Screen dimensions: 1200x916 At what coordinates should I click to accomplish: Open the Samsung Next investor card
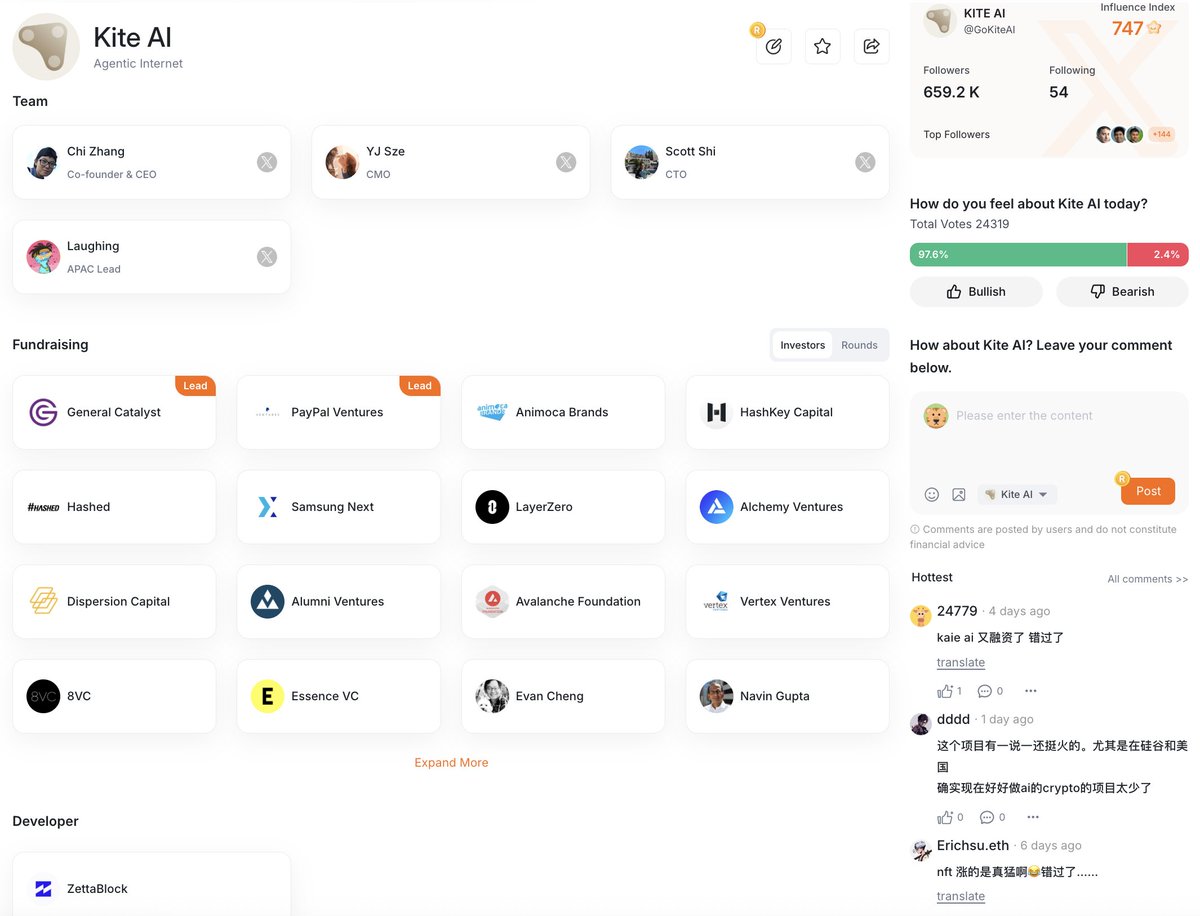(x=338, y=507)
